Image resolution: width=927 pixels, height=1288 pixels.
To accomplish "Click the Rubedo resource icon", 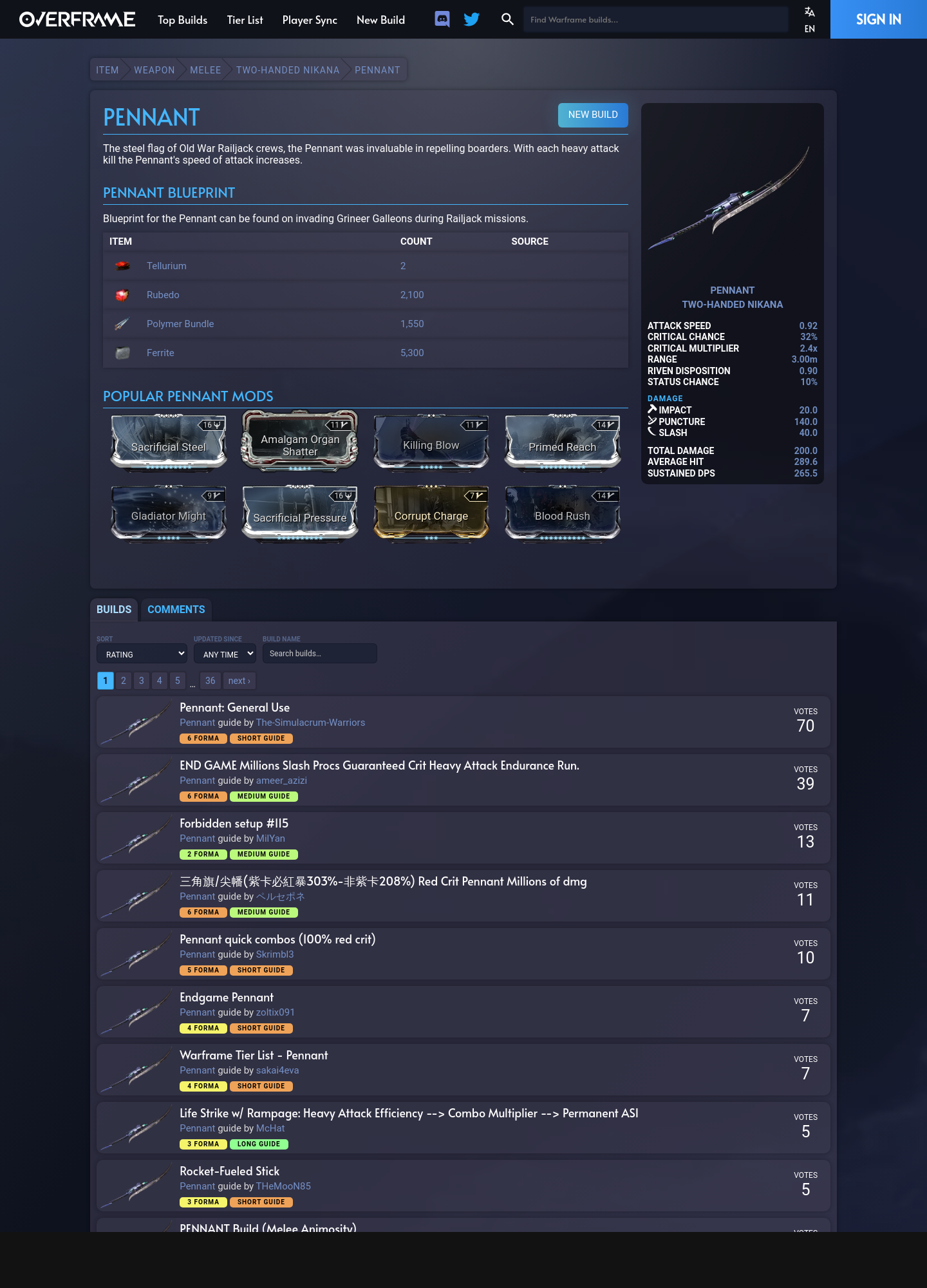I will coord(122,295).
